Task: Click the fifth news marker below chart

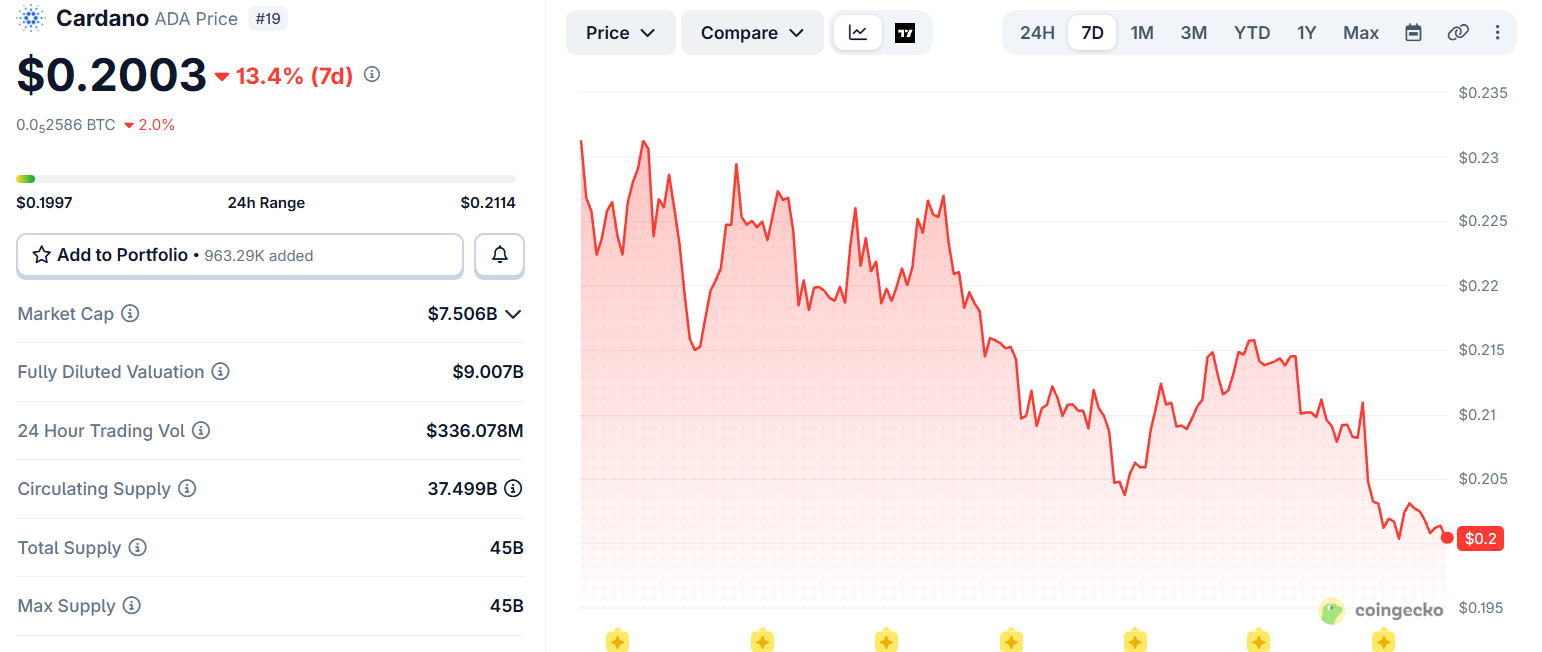Action: pyautogui.click(x=1134, y=640)
